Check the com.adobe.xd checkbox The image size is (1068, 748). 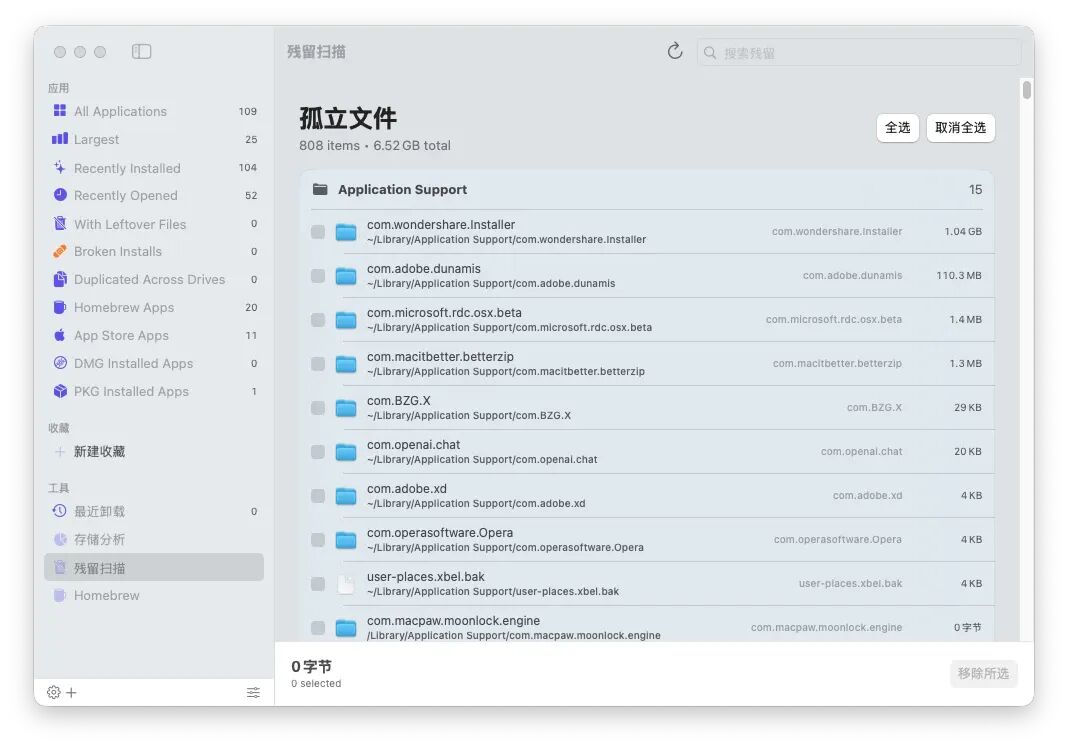pyautogui.click(x=318, y=495)
